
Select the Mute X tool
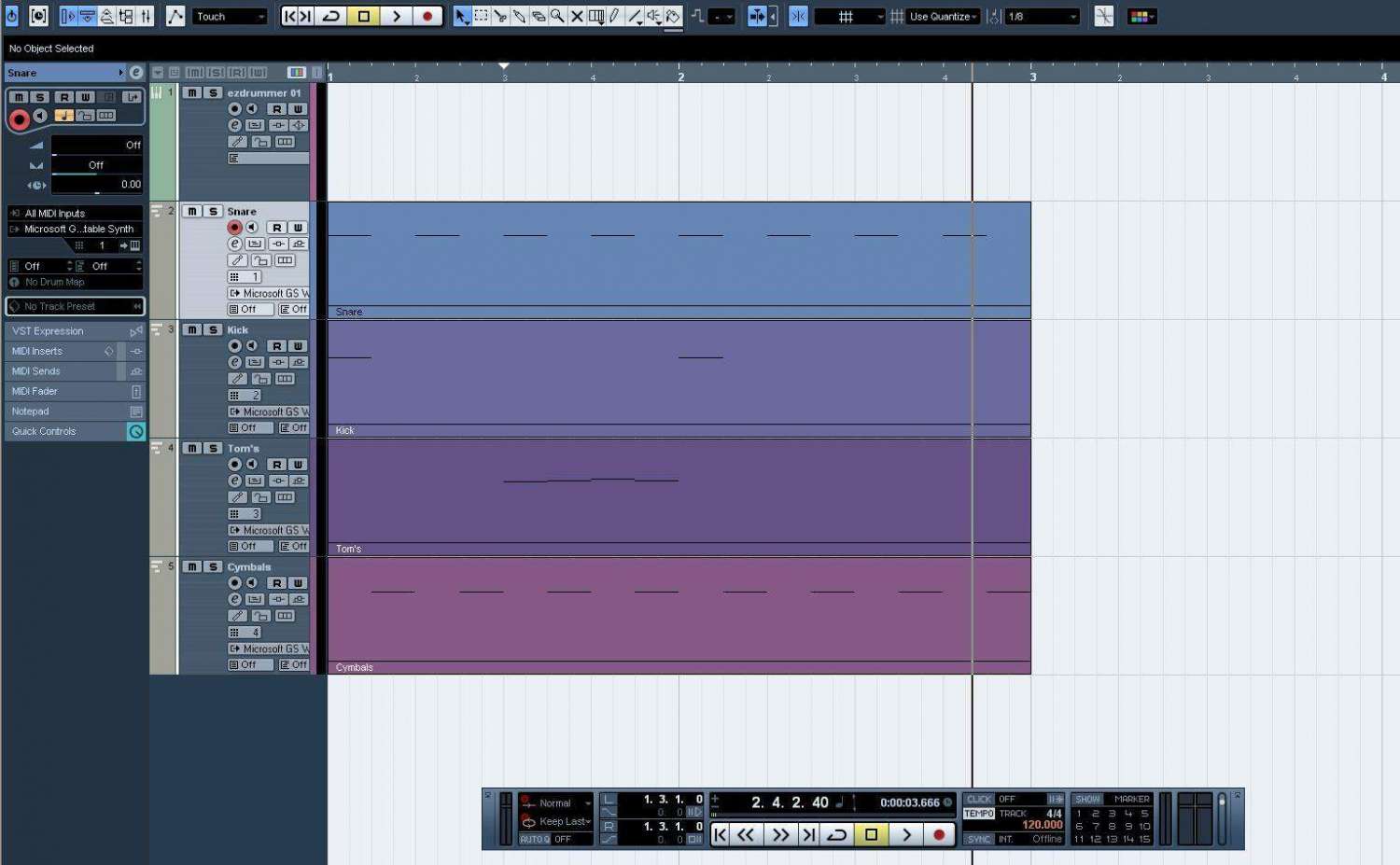pyautogui.click(x=577, y=17)
